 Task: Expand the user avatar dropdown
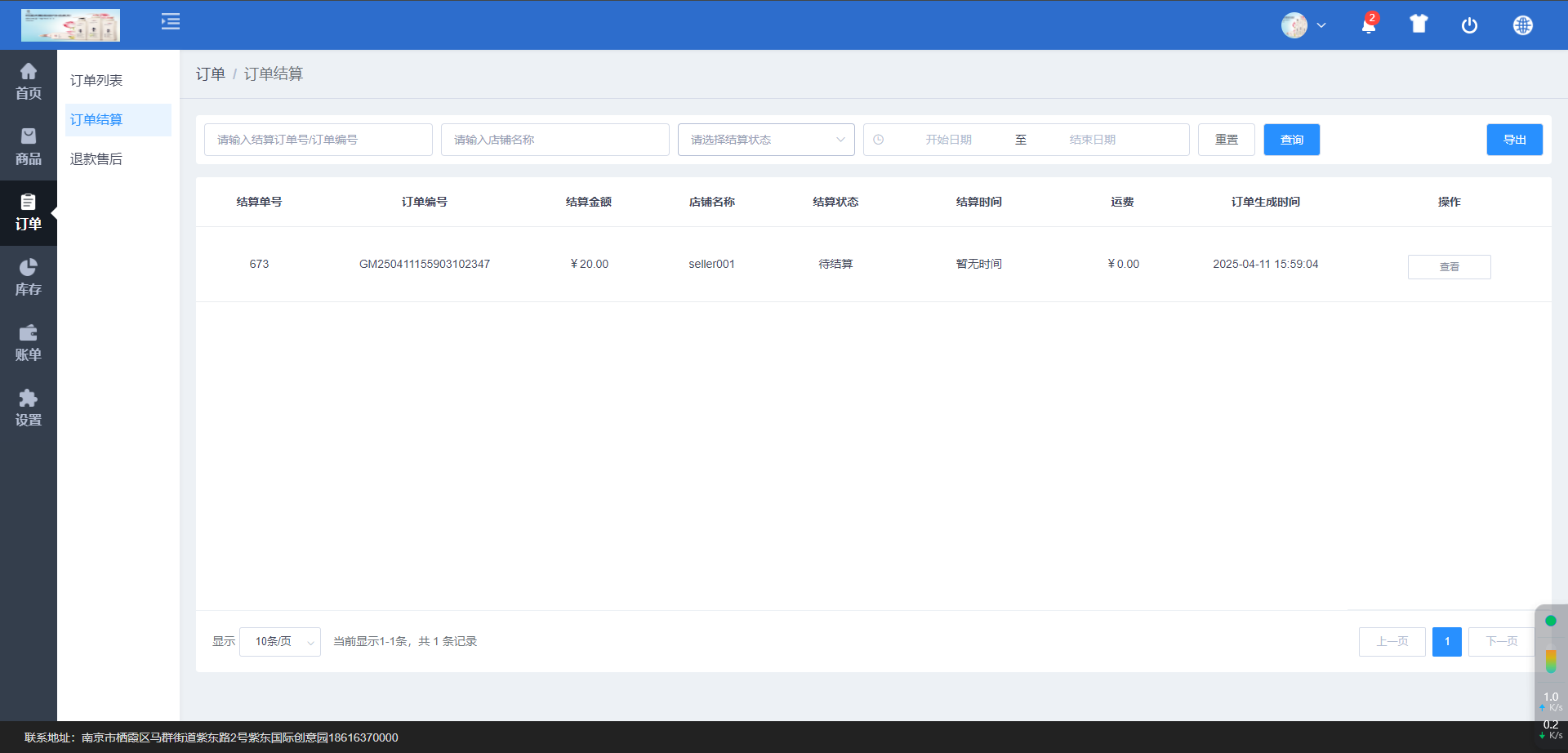tap(1303, 25)
